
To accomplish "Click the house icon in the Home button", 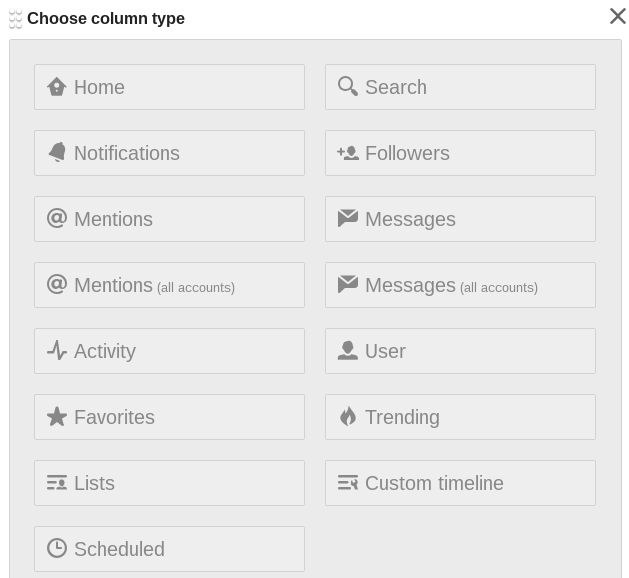I will click(x=57, y=87).
